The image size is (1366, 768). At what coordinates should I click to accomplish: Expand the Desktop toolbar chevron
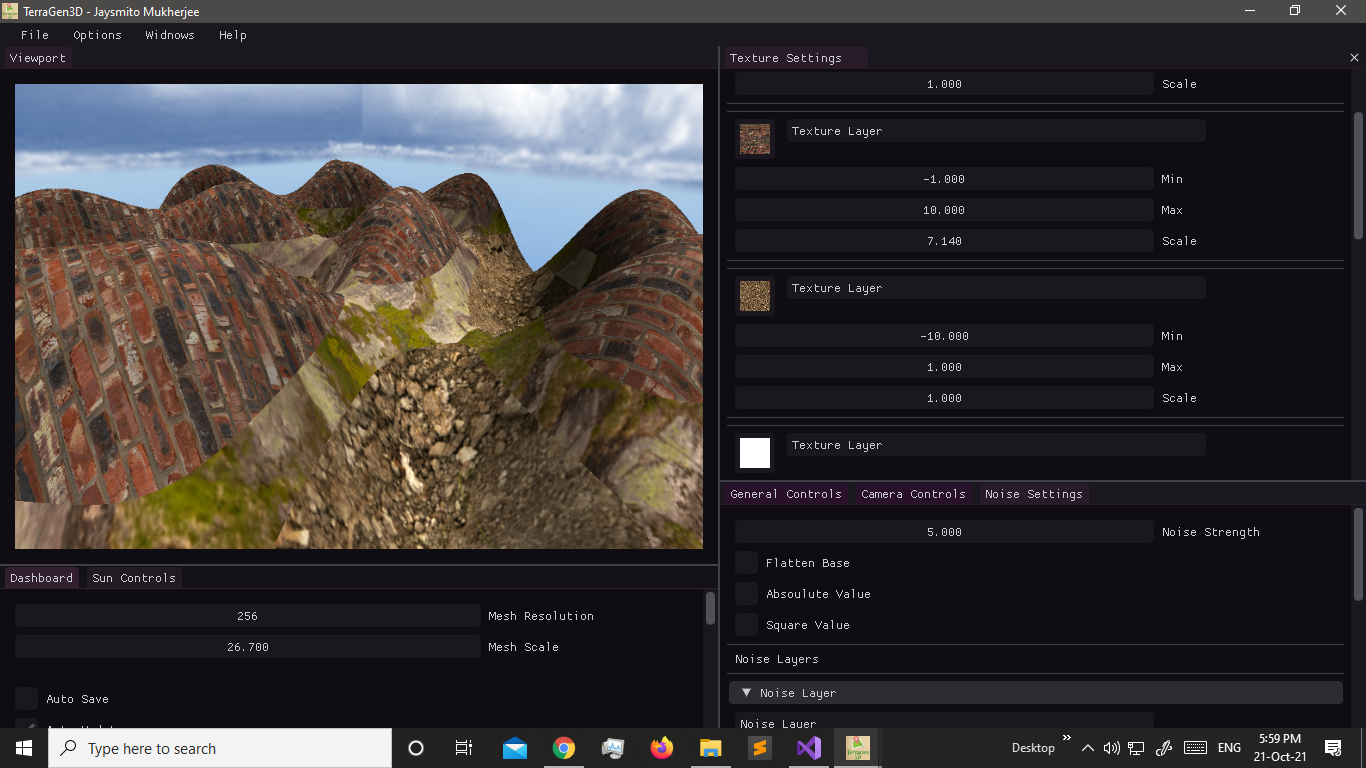click(x=1066, y=739)
